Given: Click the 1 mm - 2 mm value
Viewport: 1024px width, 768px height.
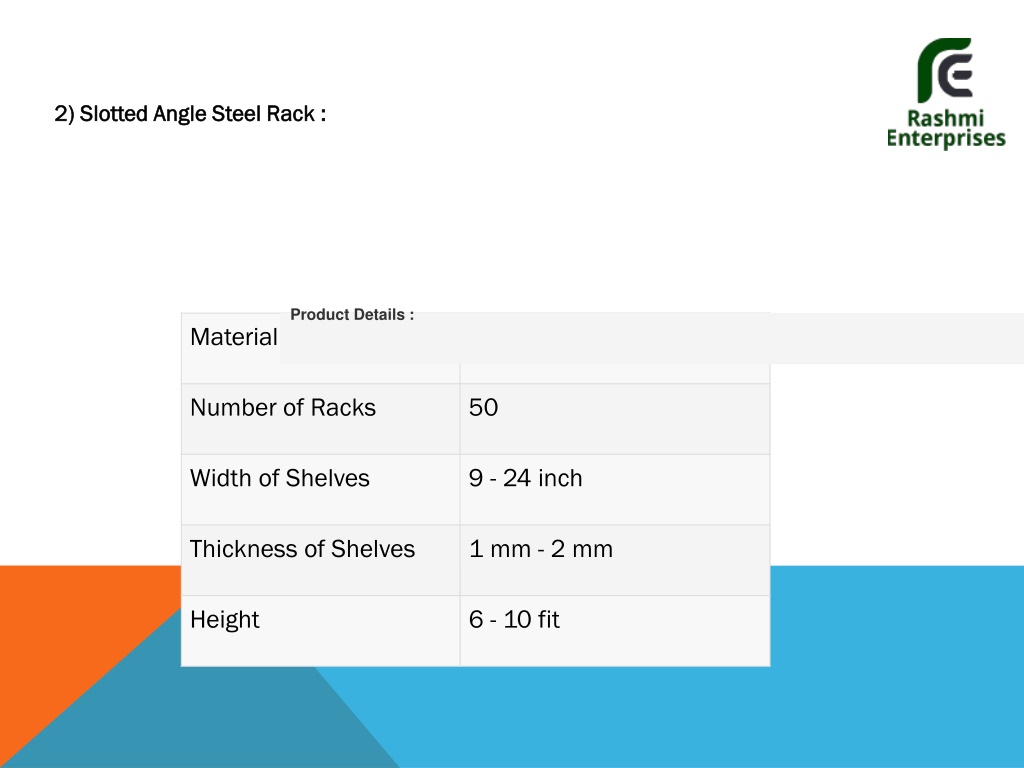Looking at the screenshot, I should (541, 549).
